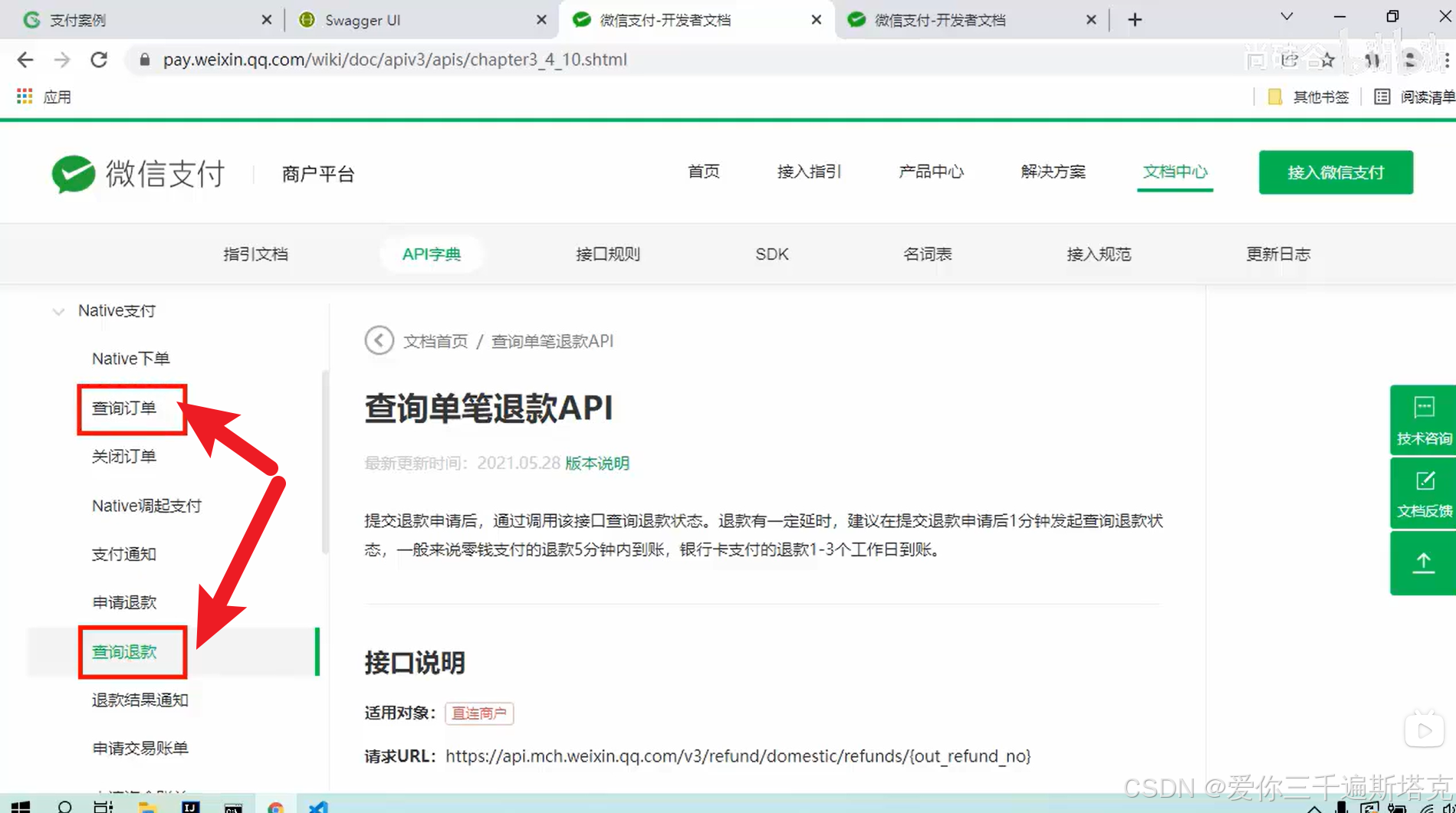Open Native下单 in the sidebar
This screenshot has height=813, width=1456.
pos(130,359)
